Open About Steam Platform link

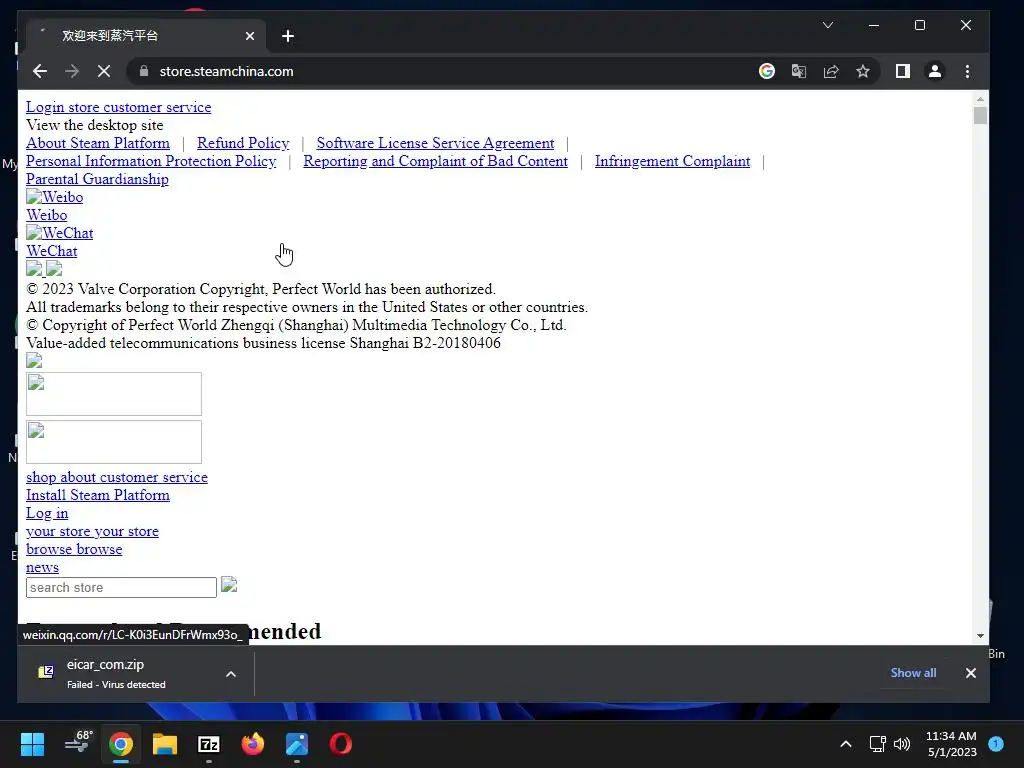(98, 143)
